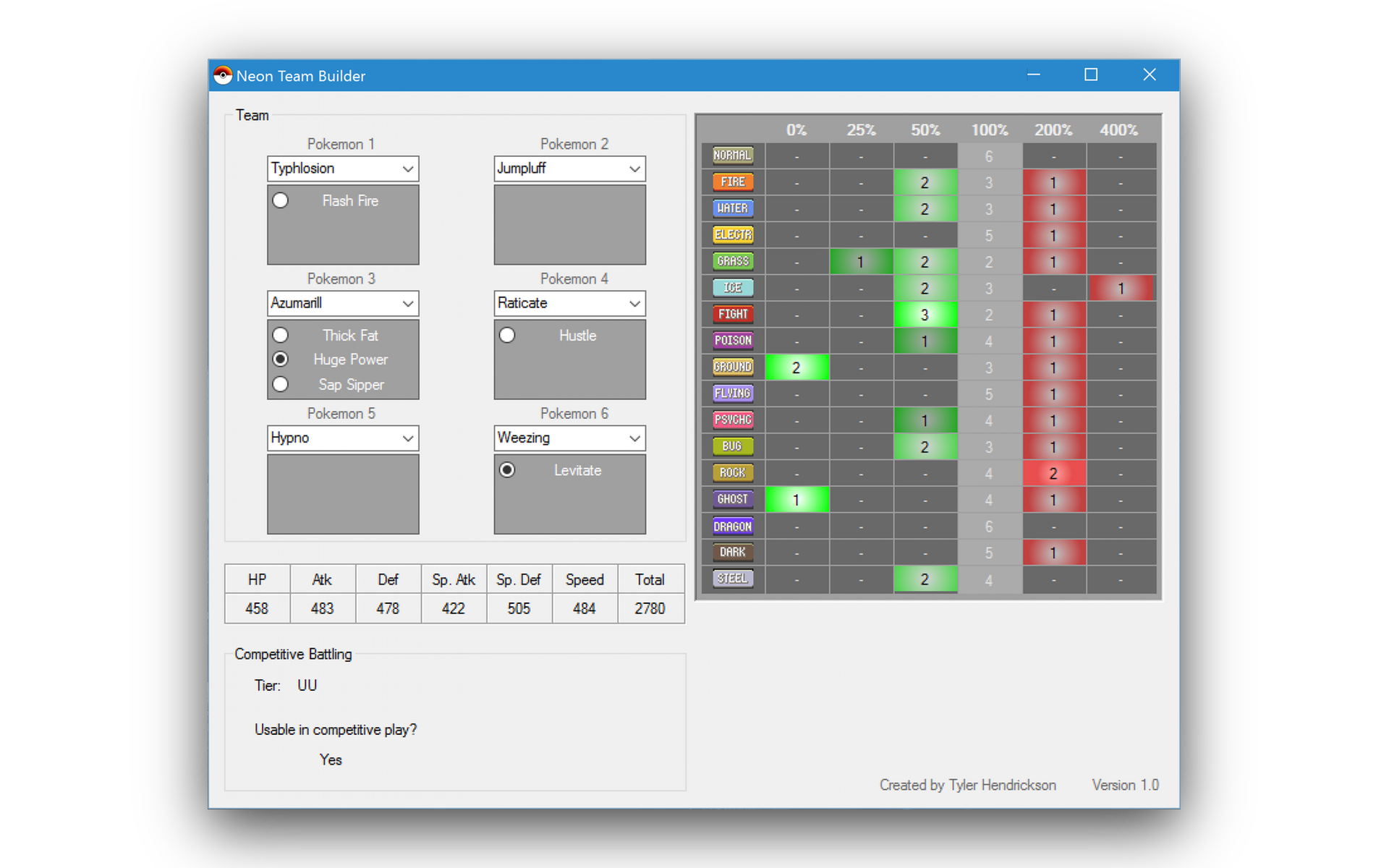Click the ROCK type badge icon
Viewport: 1389px width, 868px height.
(733, 473)
